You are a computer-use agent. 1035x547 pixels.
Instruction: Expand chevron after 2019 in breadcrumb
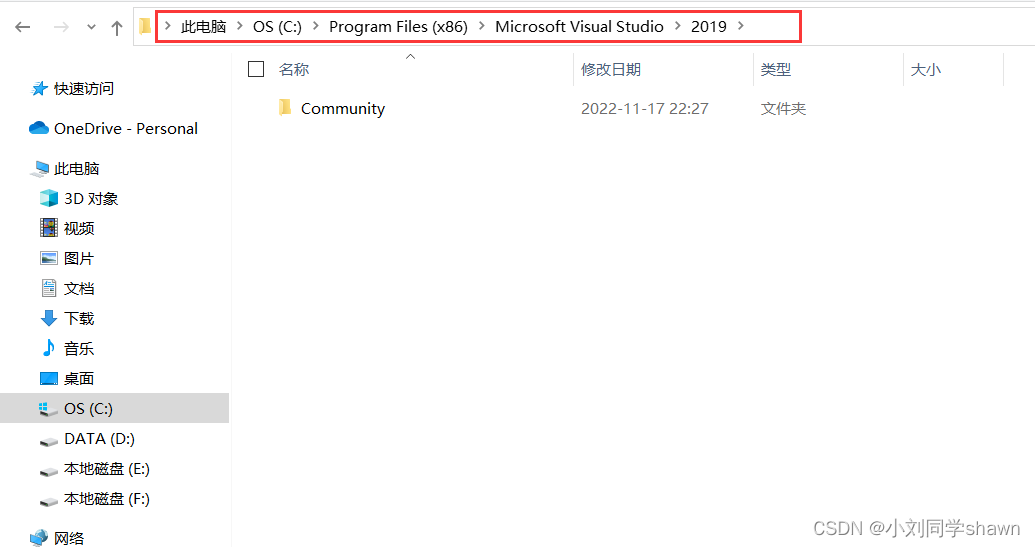click(x=741, y=26)
